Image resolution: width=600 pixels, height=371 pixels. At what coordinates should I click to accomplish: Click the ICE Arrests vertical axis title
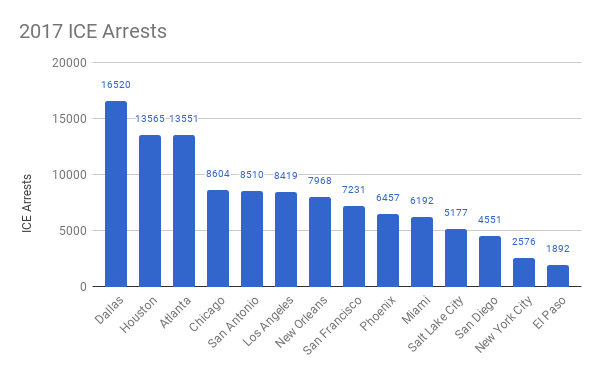[x=26, y=203]
